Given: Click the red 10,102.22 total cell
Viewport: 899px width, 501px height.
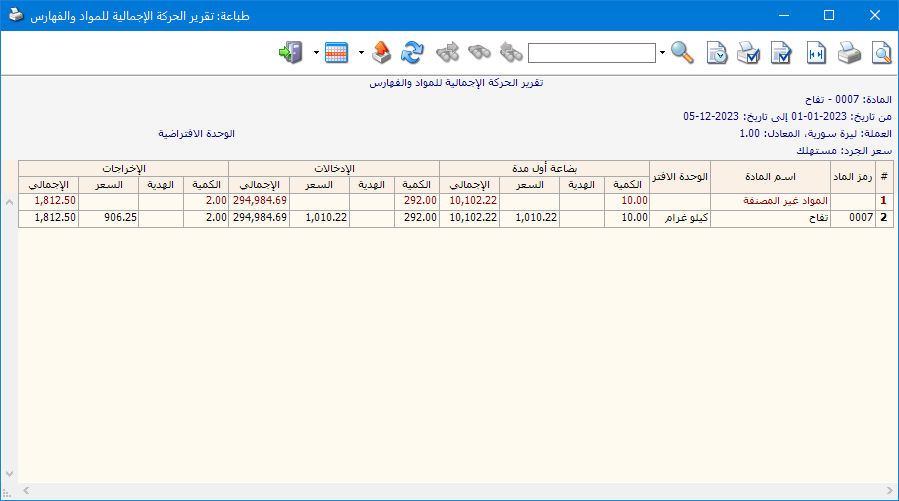Looking at the screenshot, I should pos(470,201).
